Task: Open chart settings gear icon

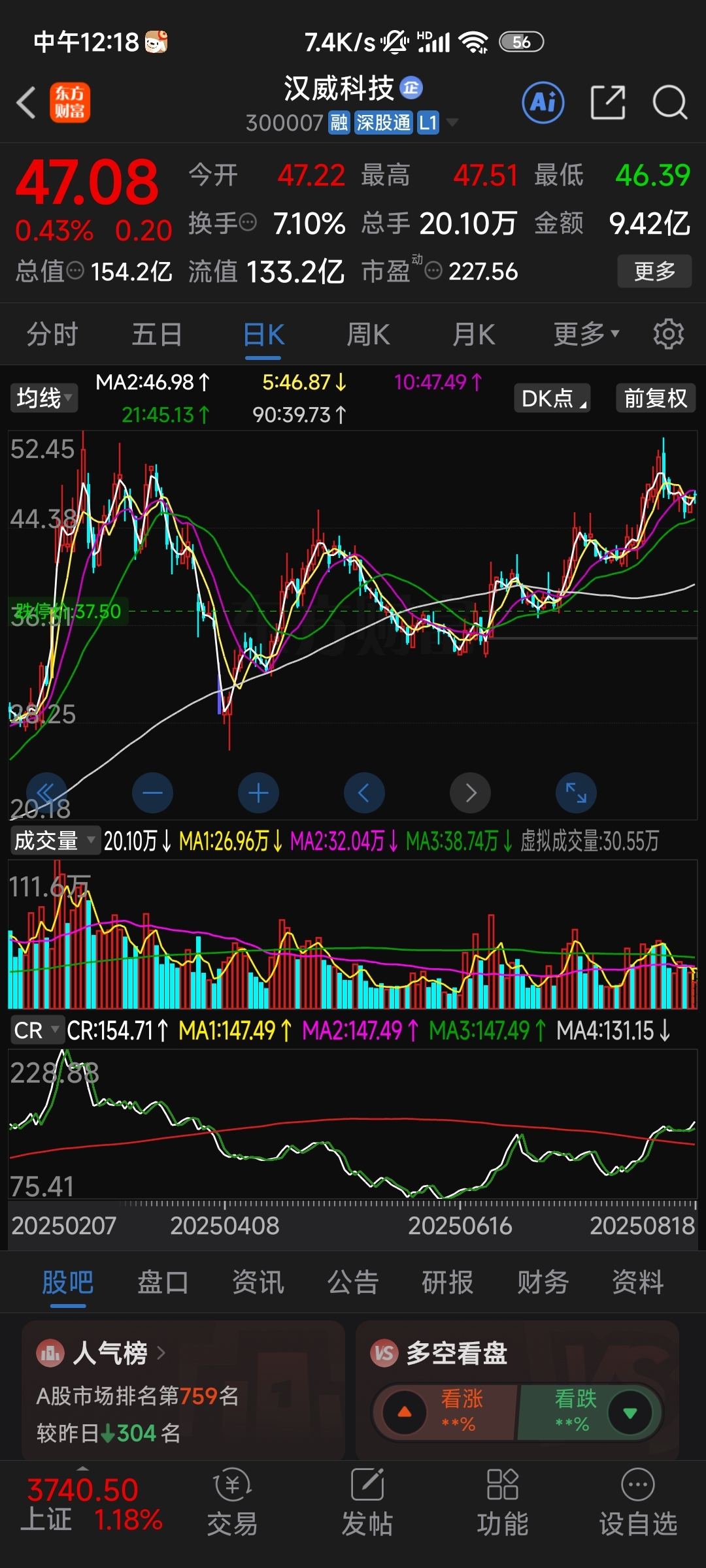Action: click(669, 334)
